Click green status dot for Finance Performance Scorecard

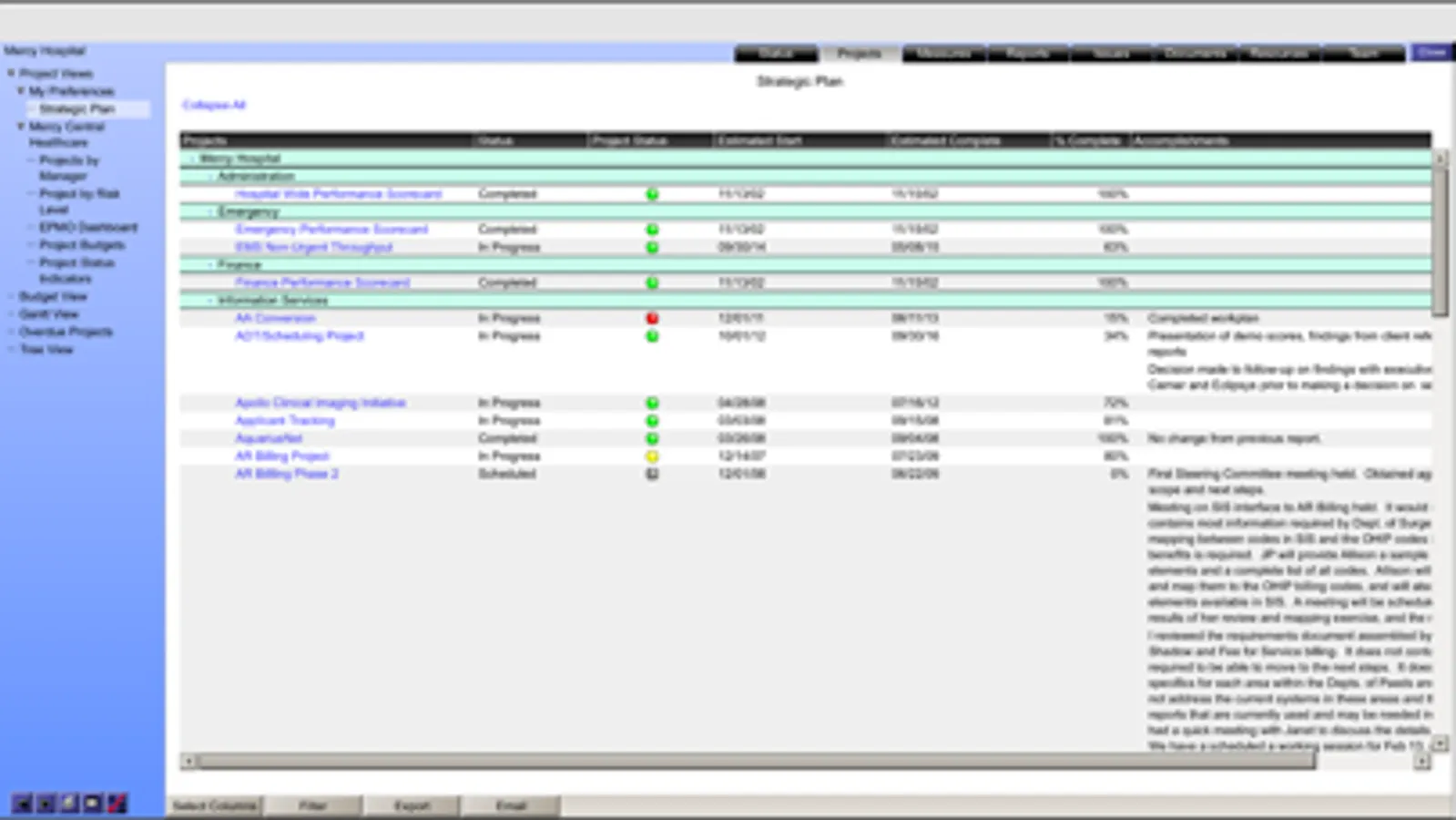(652, 282)
